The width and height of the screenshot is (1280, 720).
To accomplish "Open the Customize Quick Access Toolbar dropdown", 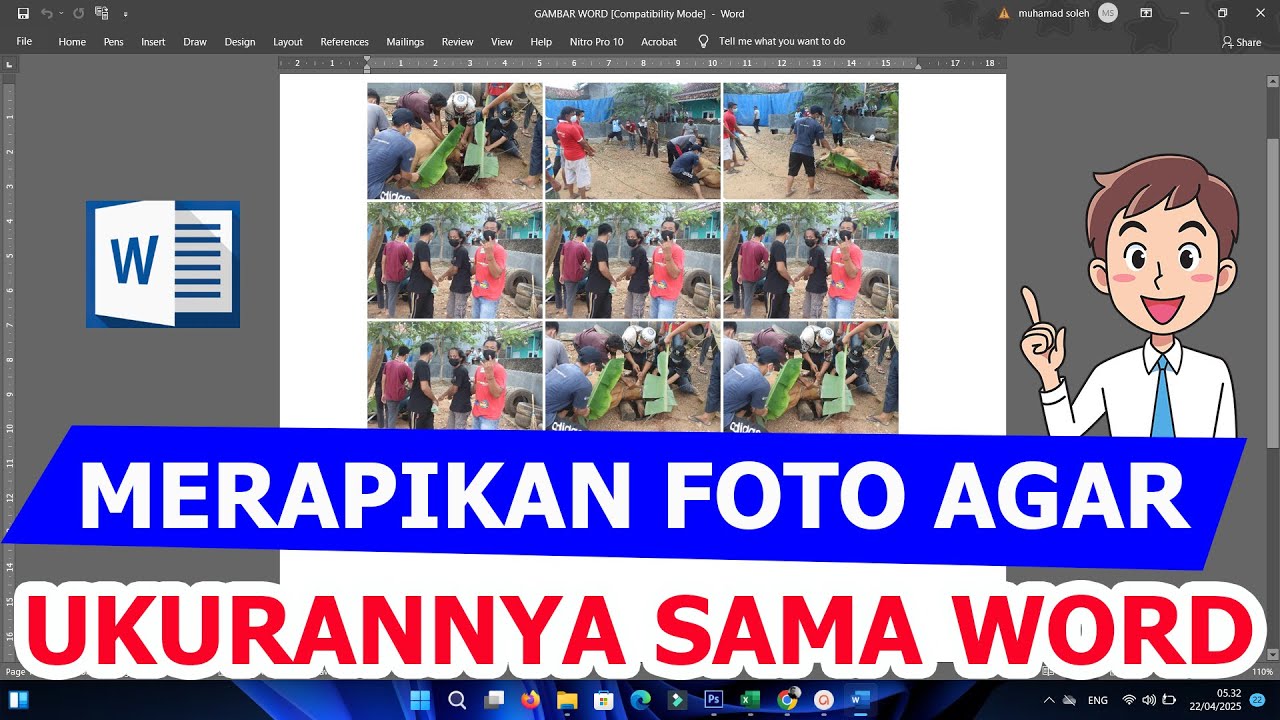I will click(125, 14).
